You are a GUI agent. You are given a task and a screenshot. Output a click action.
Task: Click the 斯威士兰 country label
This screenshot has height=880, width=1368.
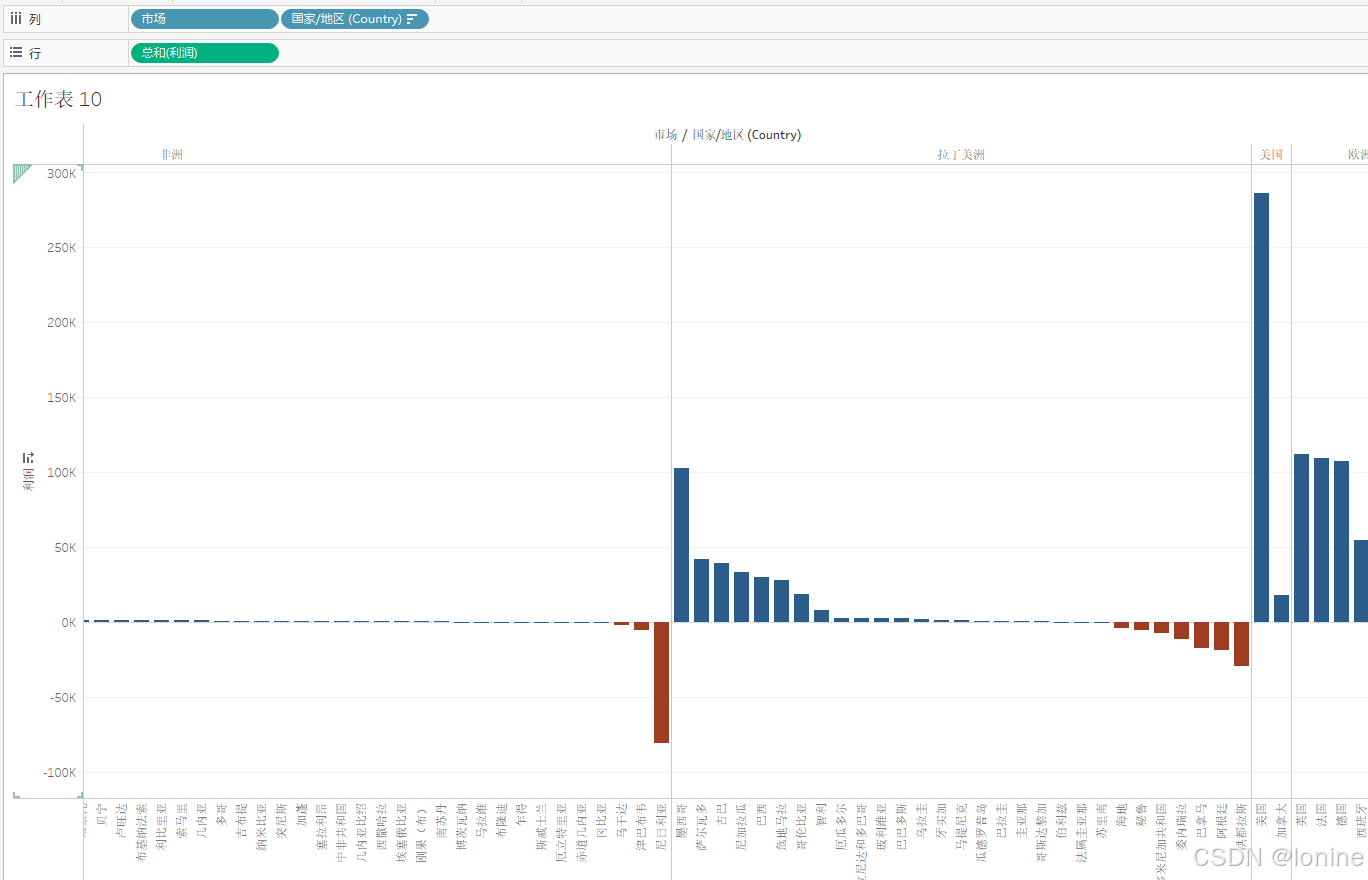click(541, 825)
